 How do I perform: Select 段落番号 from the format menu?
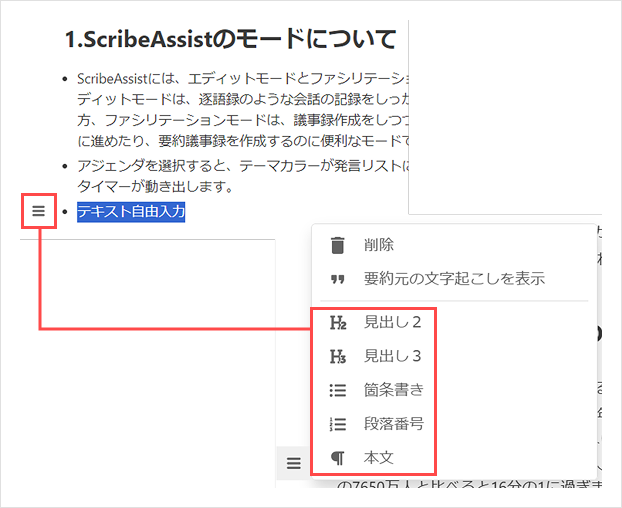(x=393, y=424)
